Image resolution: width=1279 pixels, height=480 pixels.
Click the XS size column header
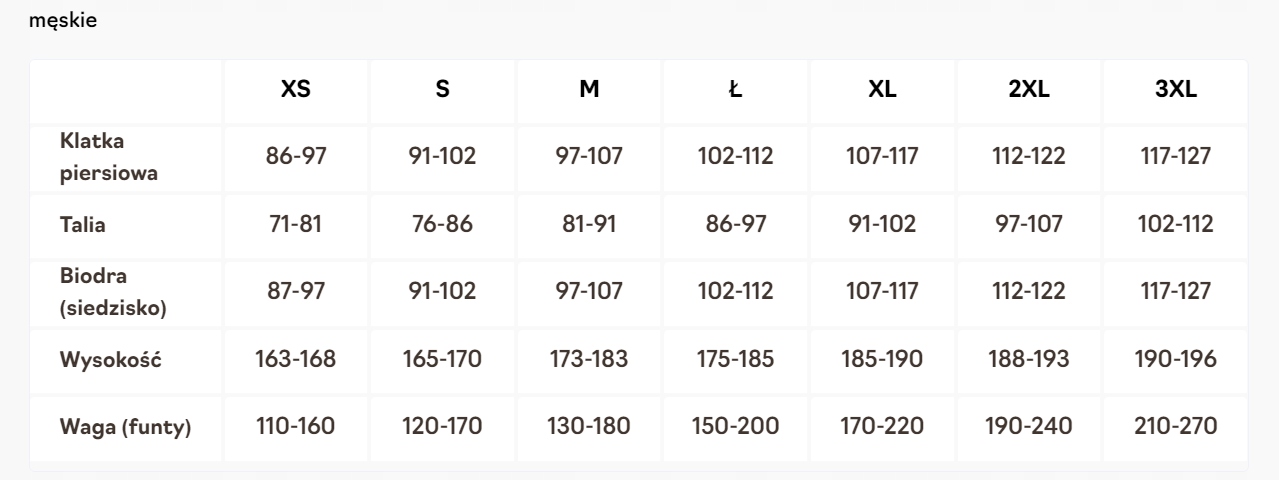(295, 89)
